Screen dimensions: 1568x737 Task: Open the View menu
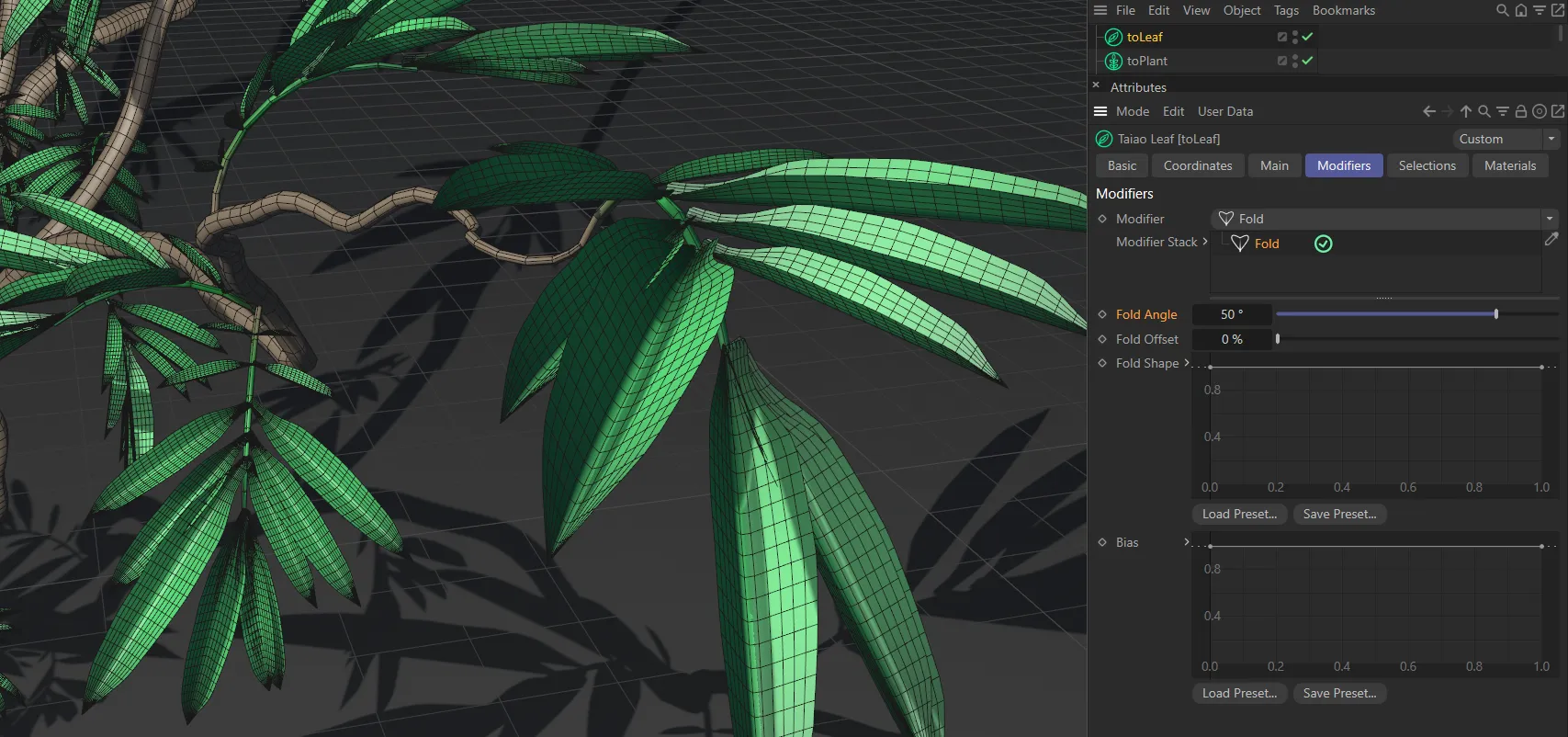click(x=1196, y=10)
